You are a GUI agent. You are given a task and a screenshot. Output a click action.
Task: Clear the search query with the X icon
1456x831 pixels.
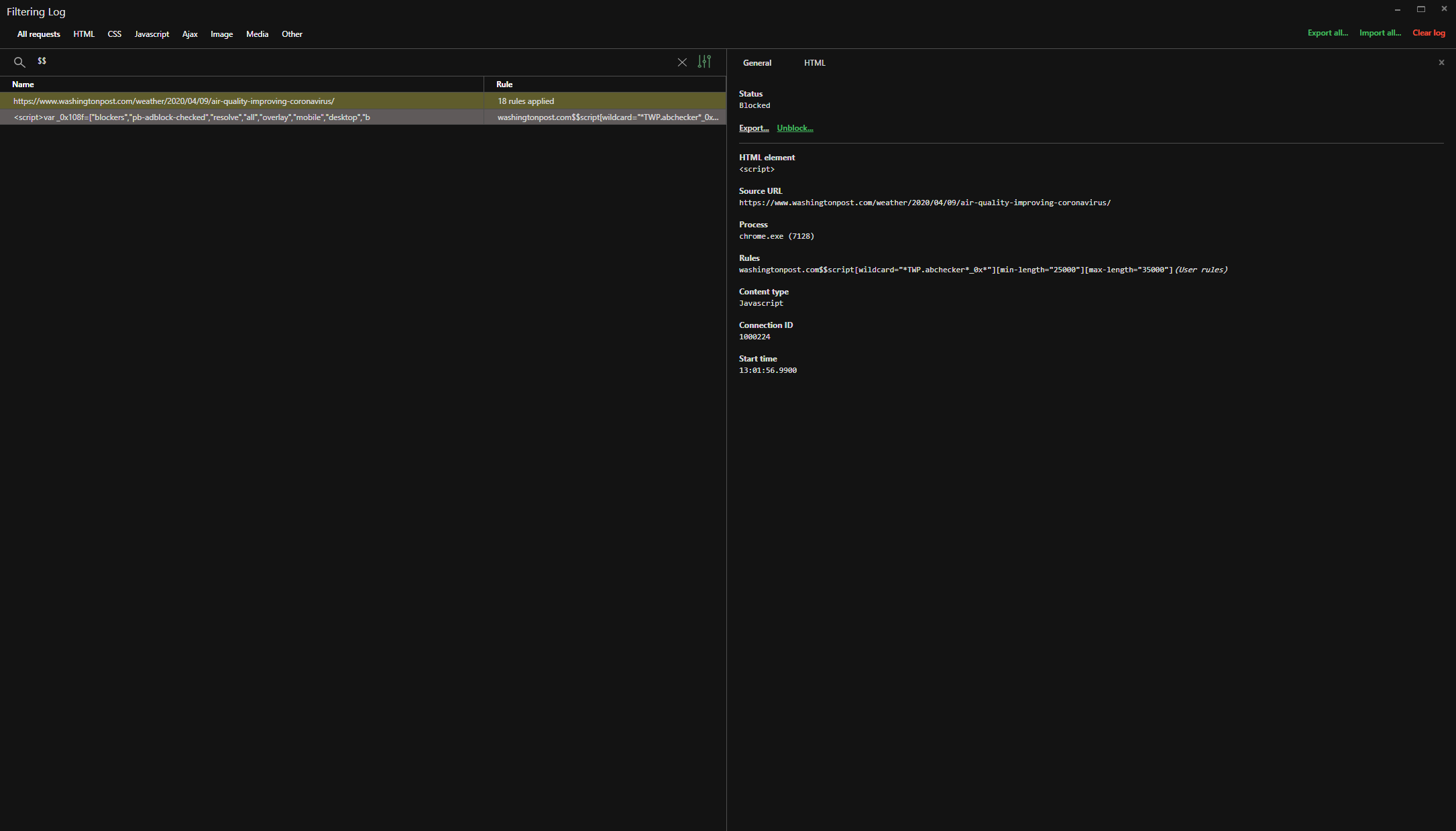(682, 62)
